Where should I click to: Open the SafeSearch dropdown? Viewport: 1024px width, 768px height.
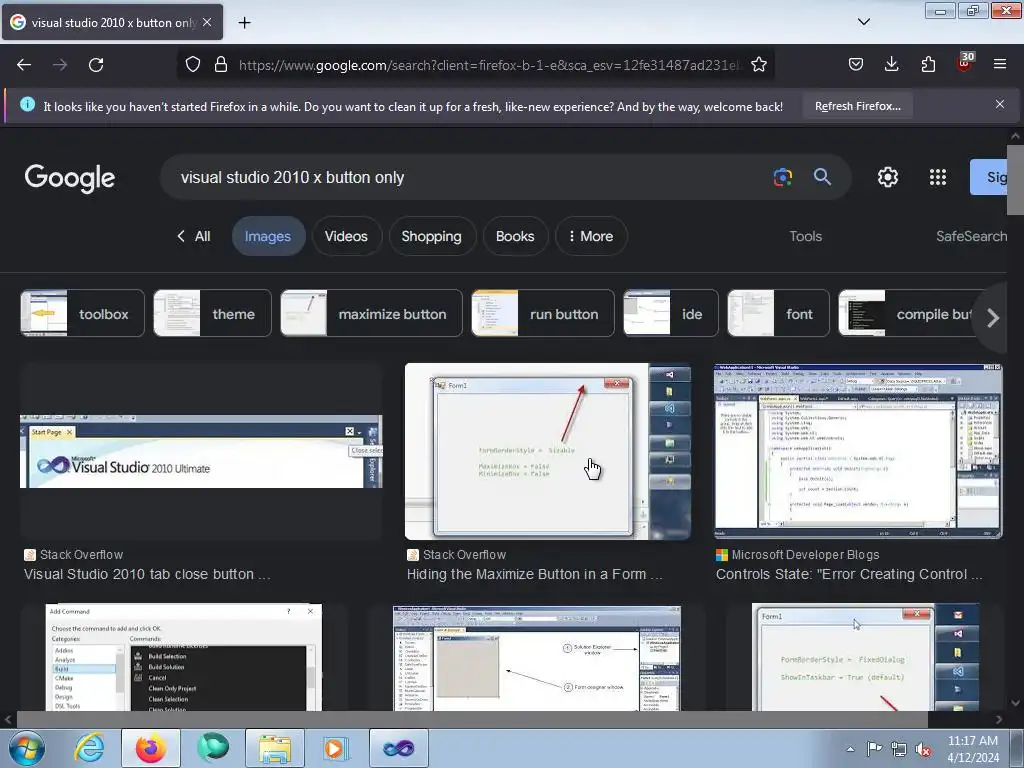971,236
